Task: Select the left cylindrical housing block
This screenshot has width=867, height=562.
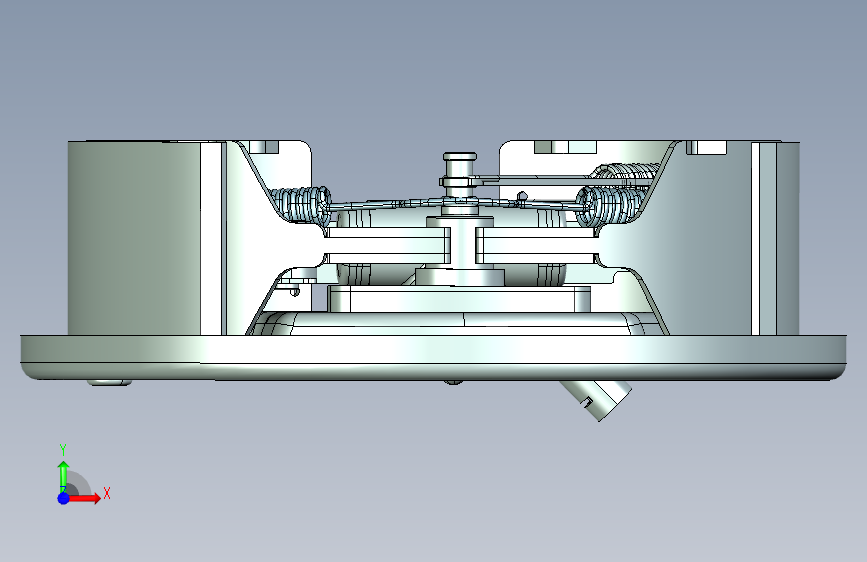Action: pyautogui.click(x=134, y=238)
